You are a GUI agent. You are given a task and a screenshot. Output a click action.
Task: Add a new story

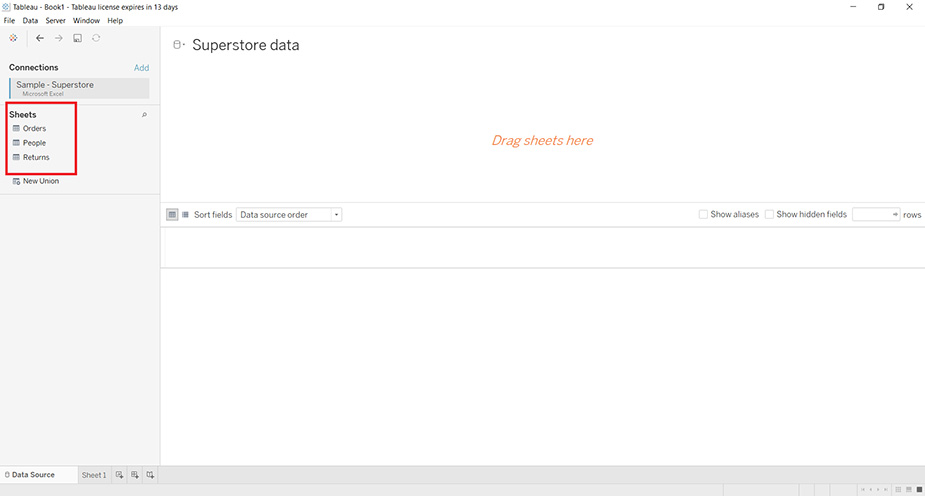pyautogui.click(x=150, y=475)
